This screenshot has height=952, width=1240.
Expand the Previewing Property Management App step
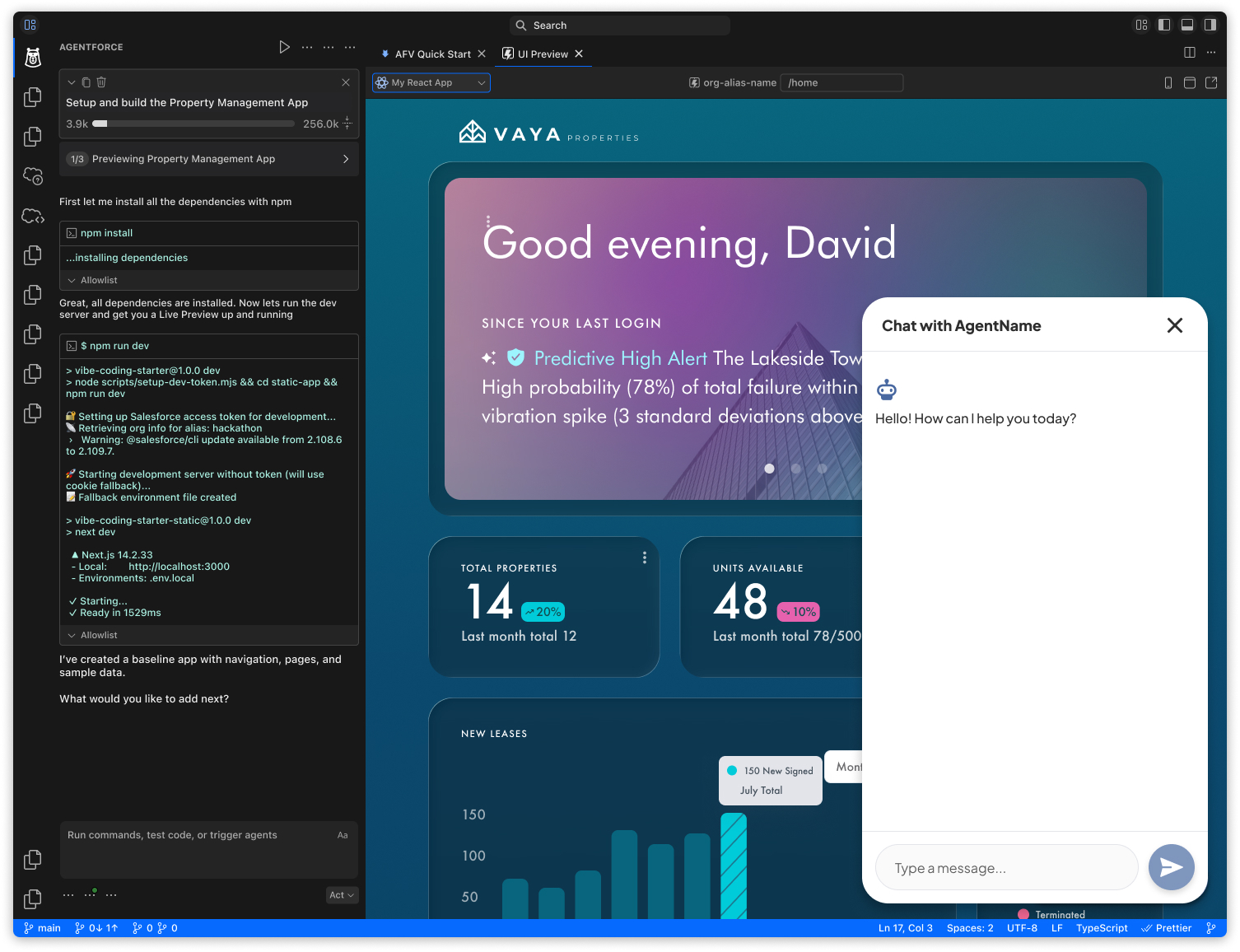tap(209, 159)
